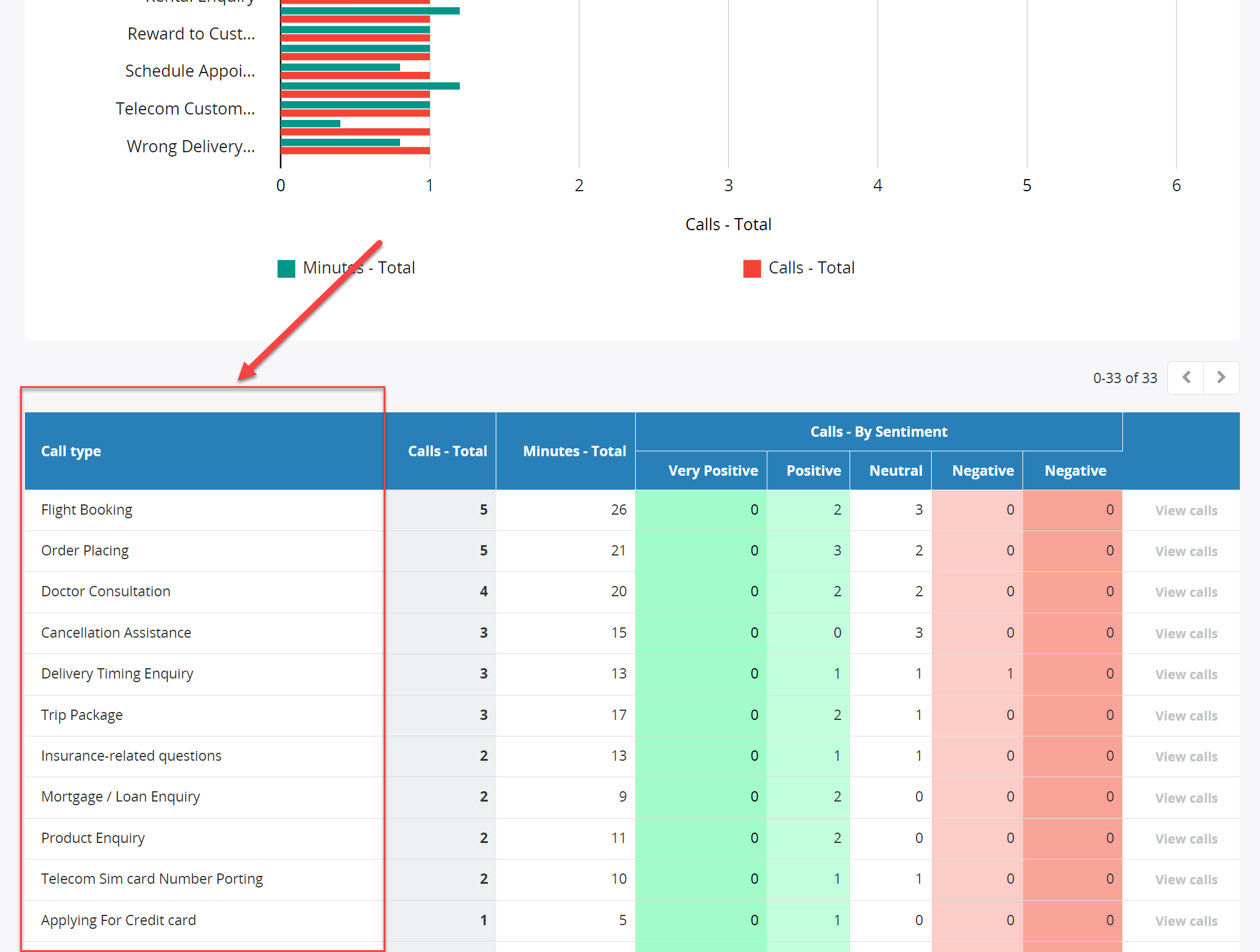Sort by Call type column header
Screen dimensions: 1260x952
pyautogui.click(x=71, y=451)
